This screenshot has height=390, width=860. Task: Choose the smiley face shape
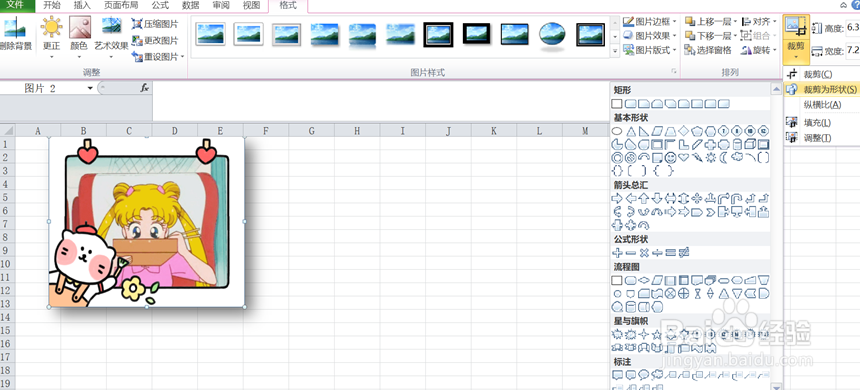[x=671, y=158]
